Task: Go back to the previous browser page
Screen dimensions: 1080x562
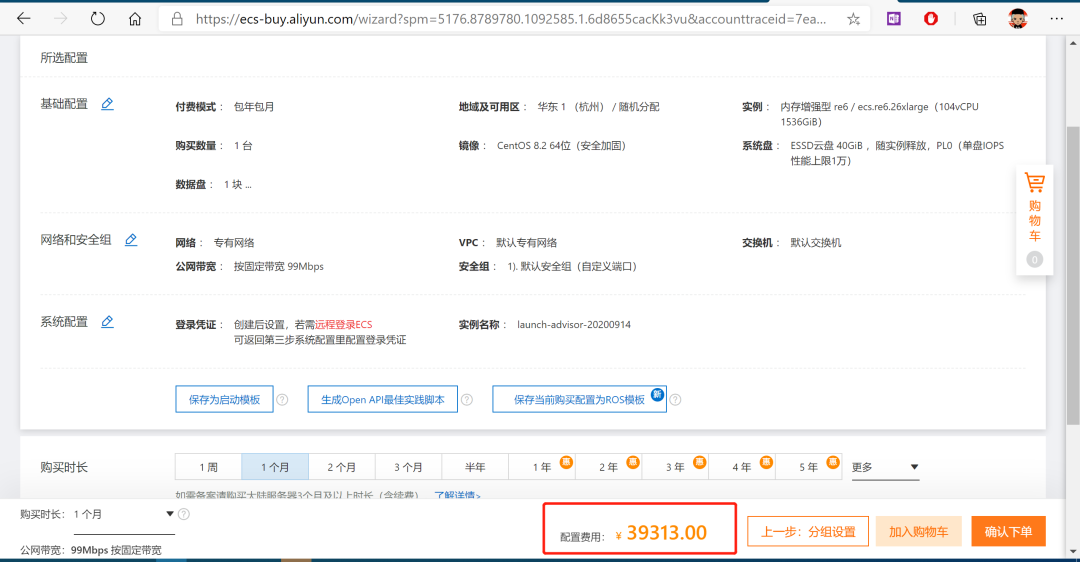Action: tap(23, 19)
